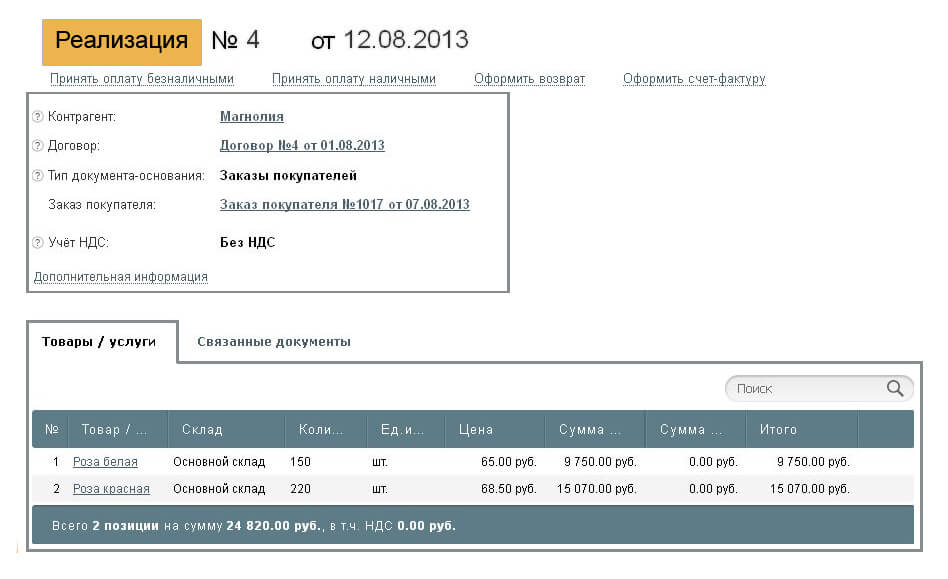
Task: Open counterparty Магнолия link
Action: 251,117
